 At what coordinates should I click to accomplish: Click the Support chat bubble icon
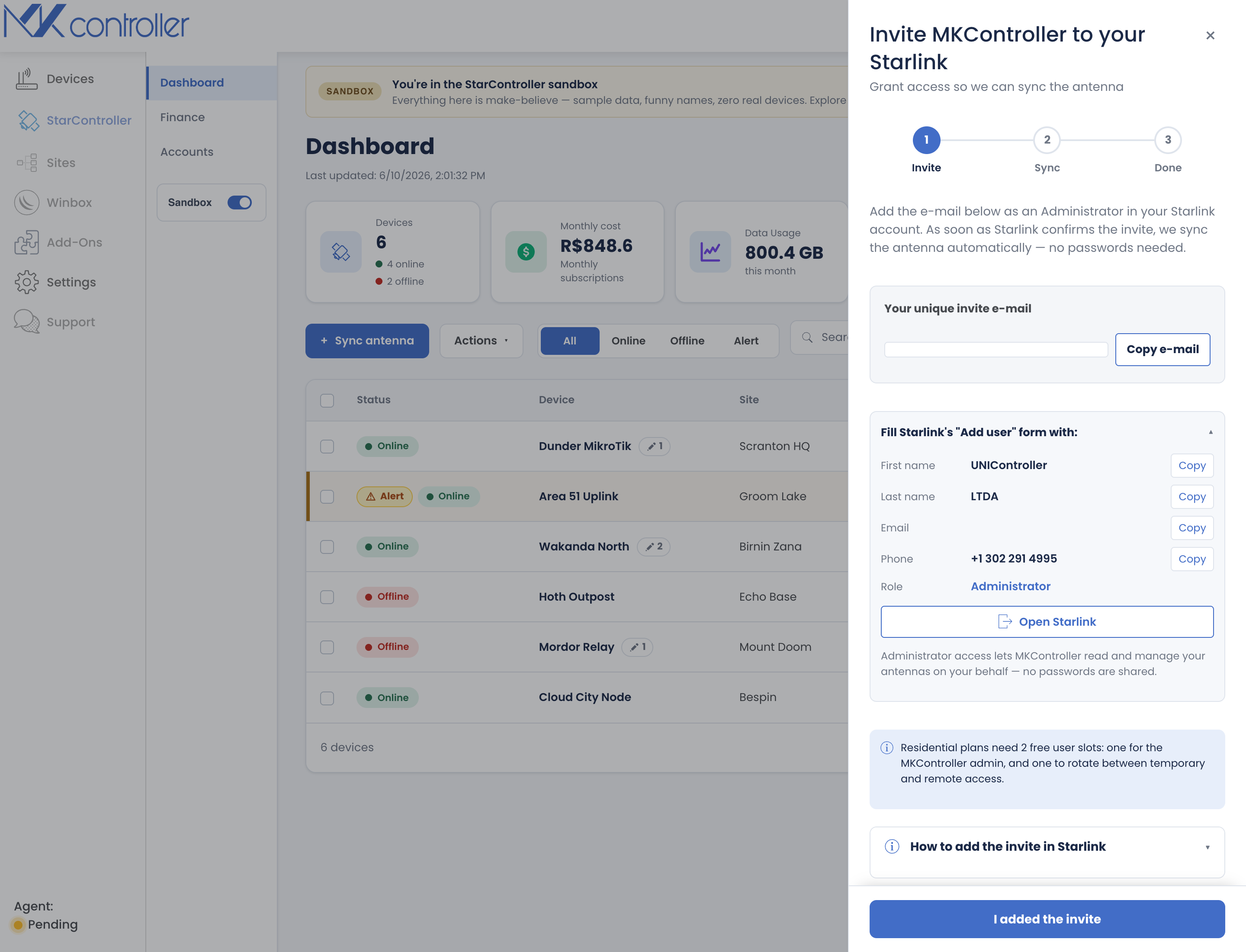[27, 321]
